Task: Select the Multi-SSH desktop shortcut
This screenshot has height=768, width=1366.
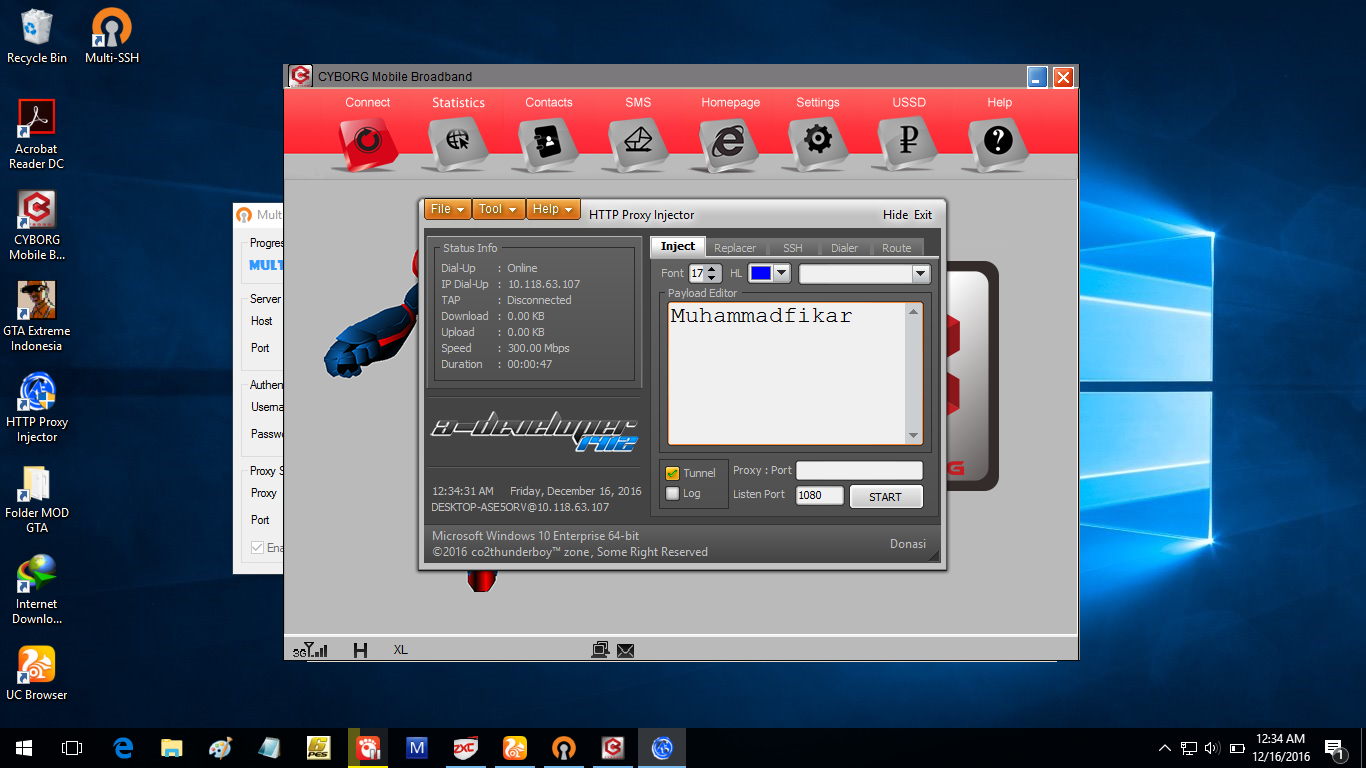Action: coord(112,37)
